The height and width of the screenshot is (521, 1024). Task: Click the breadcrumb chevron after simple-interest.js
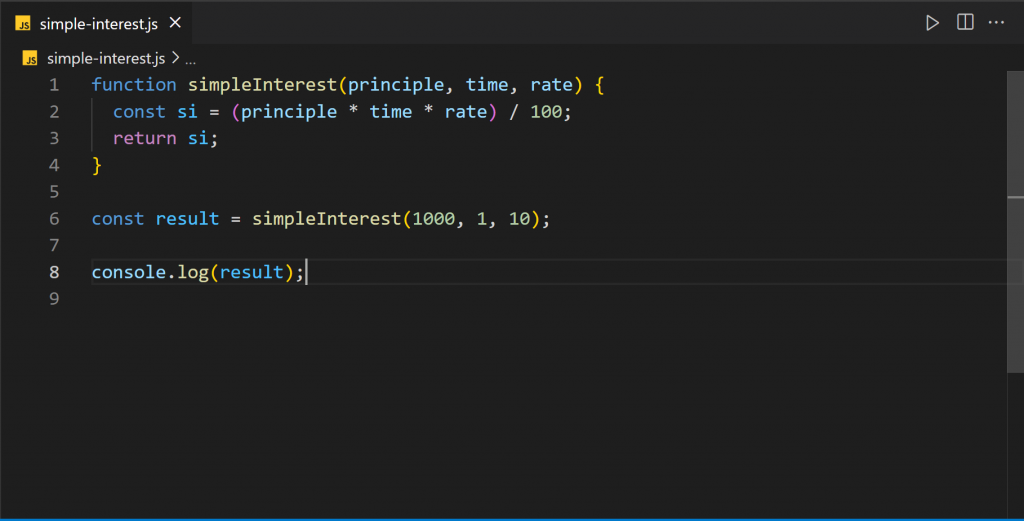176,58
